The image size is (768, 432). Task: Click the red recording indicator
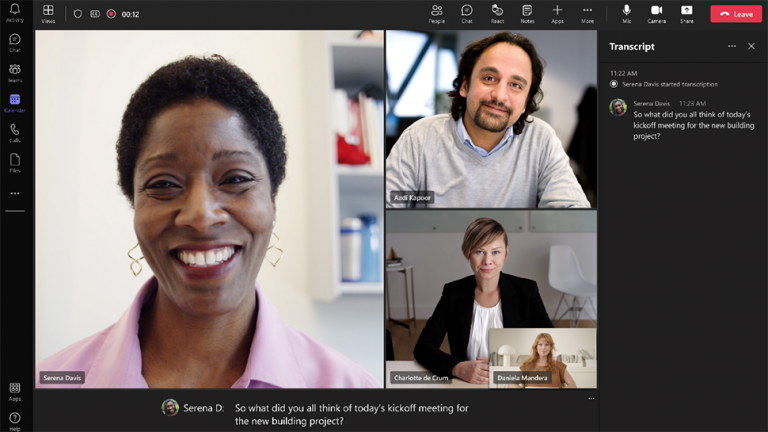pyautogui.click(x=111, y=14)
